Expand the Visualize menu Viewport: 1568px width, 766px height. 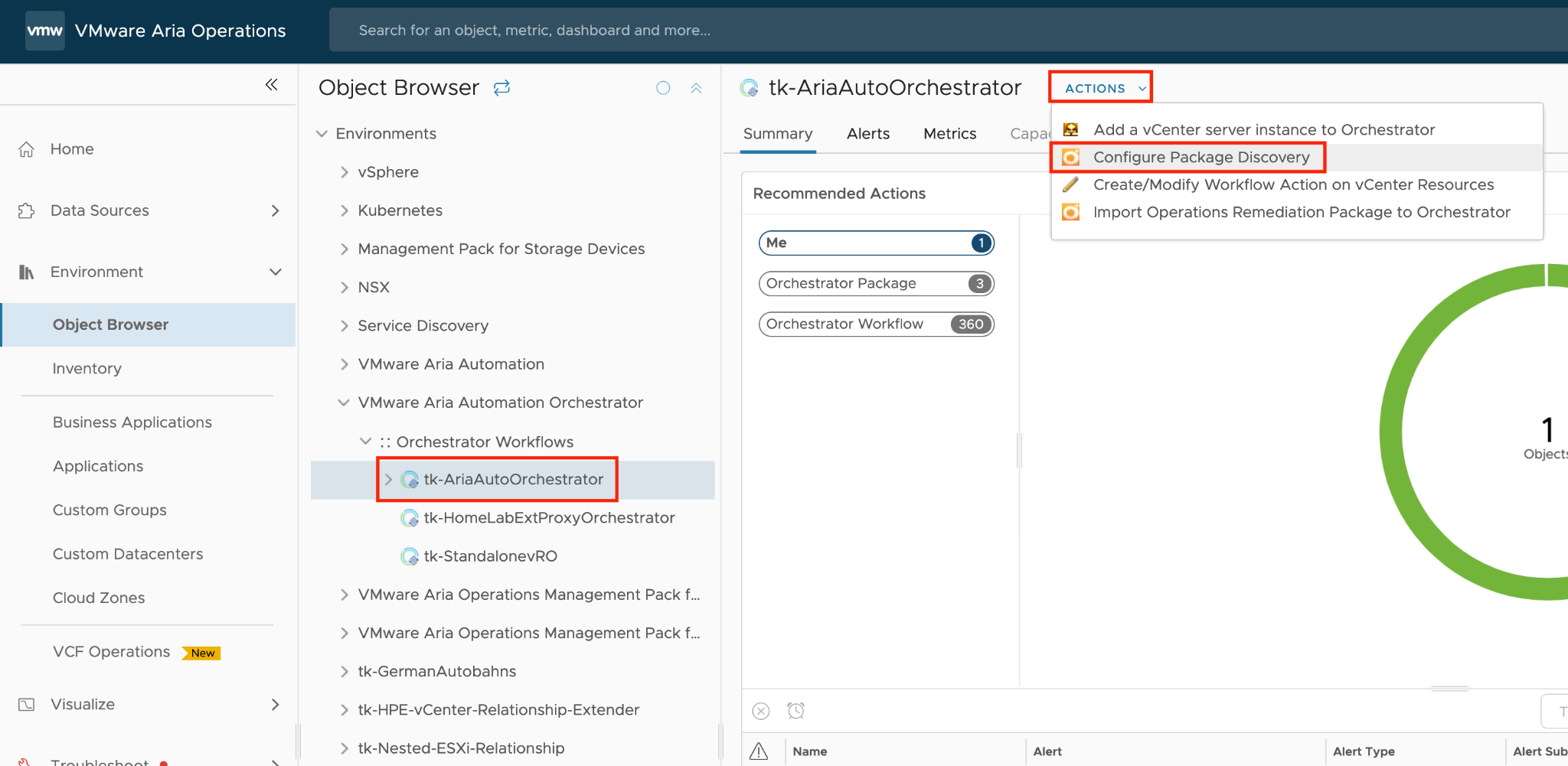pos(276,704)
